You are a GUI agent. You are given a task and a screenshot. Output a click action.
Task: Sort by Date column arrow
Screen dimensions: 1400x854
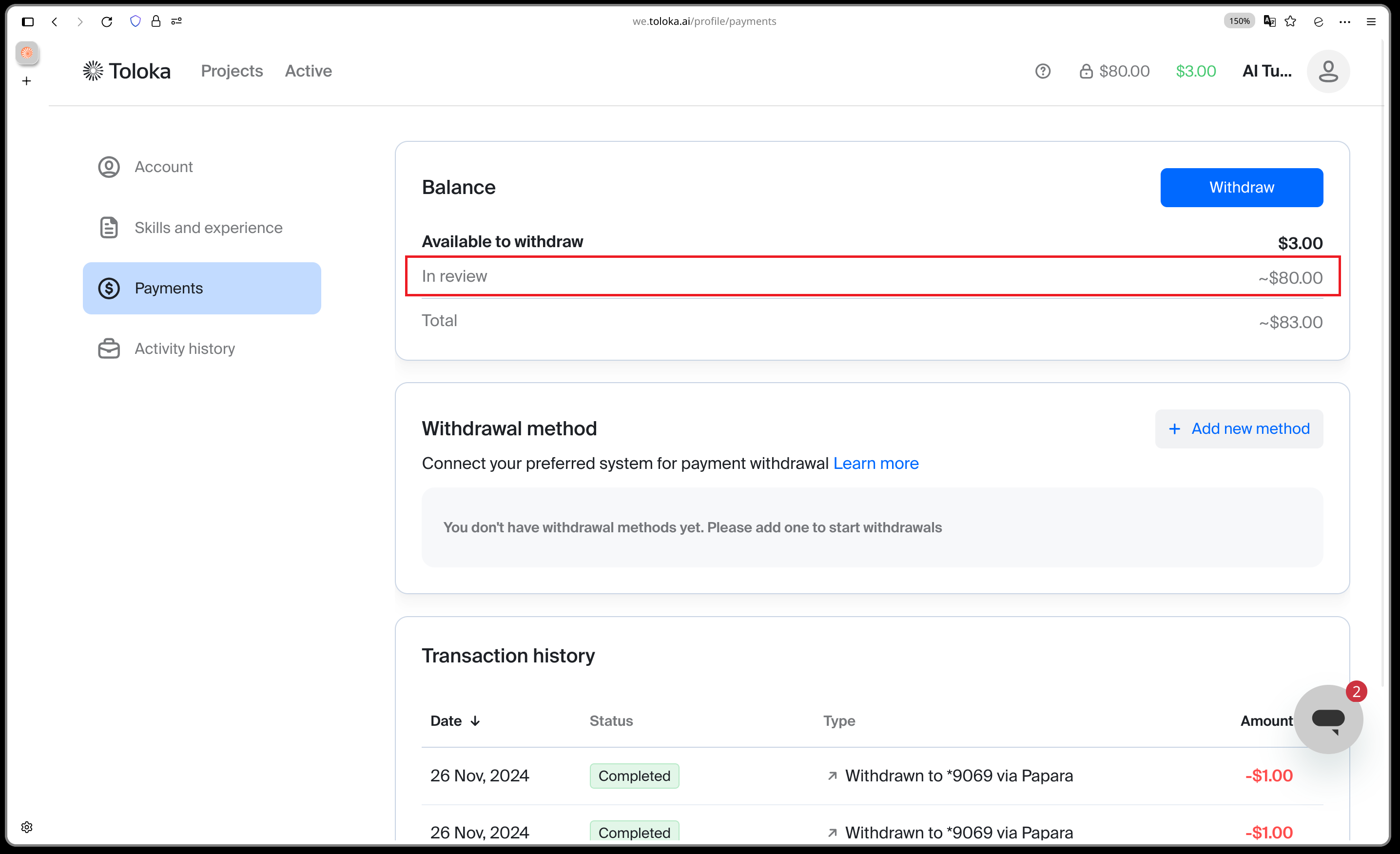click(475, 721)
